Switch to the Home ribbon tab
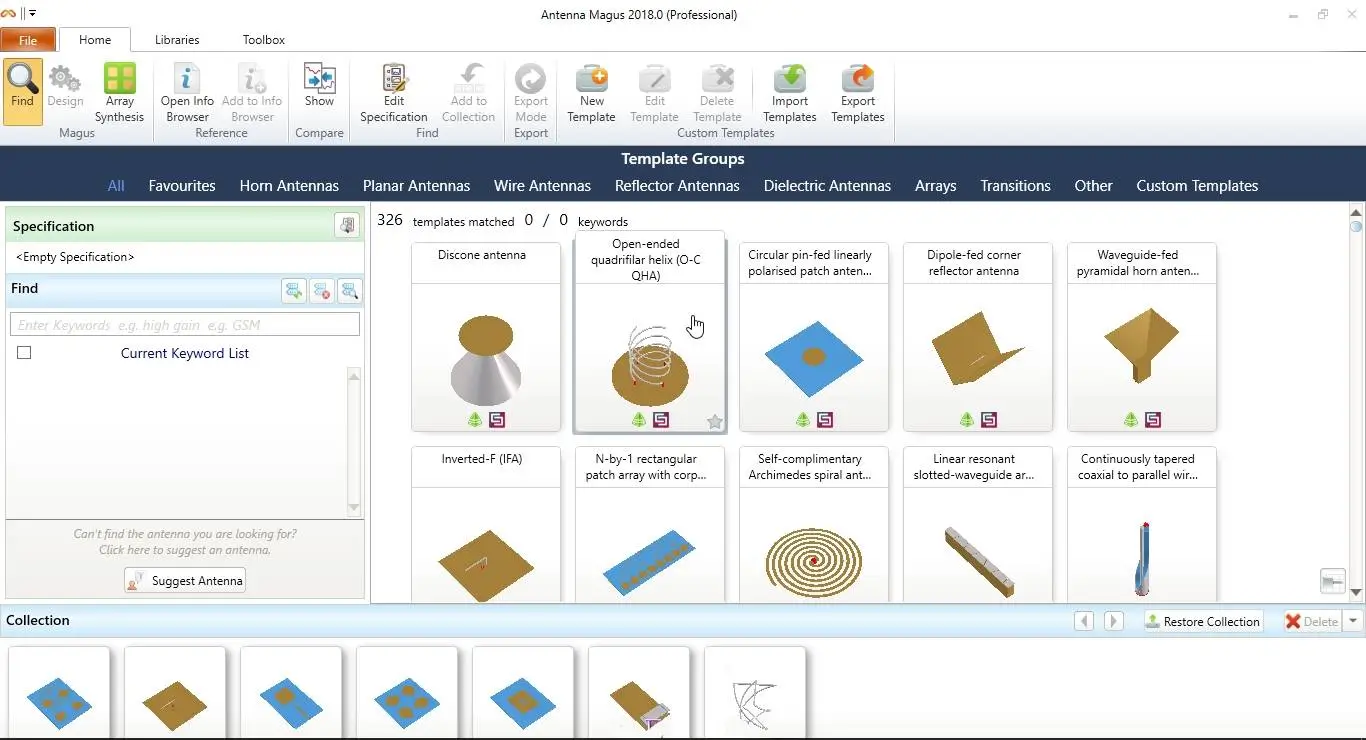The height and width of the screenshot is (740, 1366). (x=95, y=40)
